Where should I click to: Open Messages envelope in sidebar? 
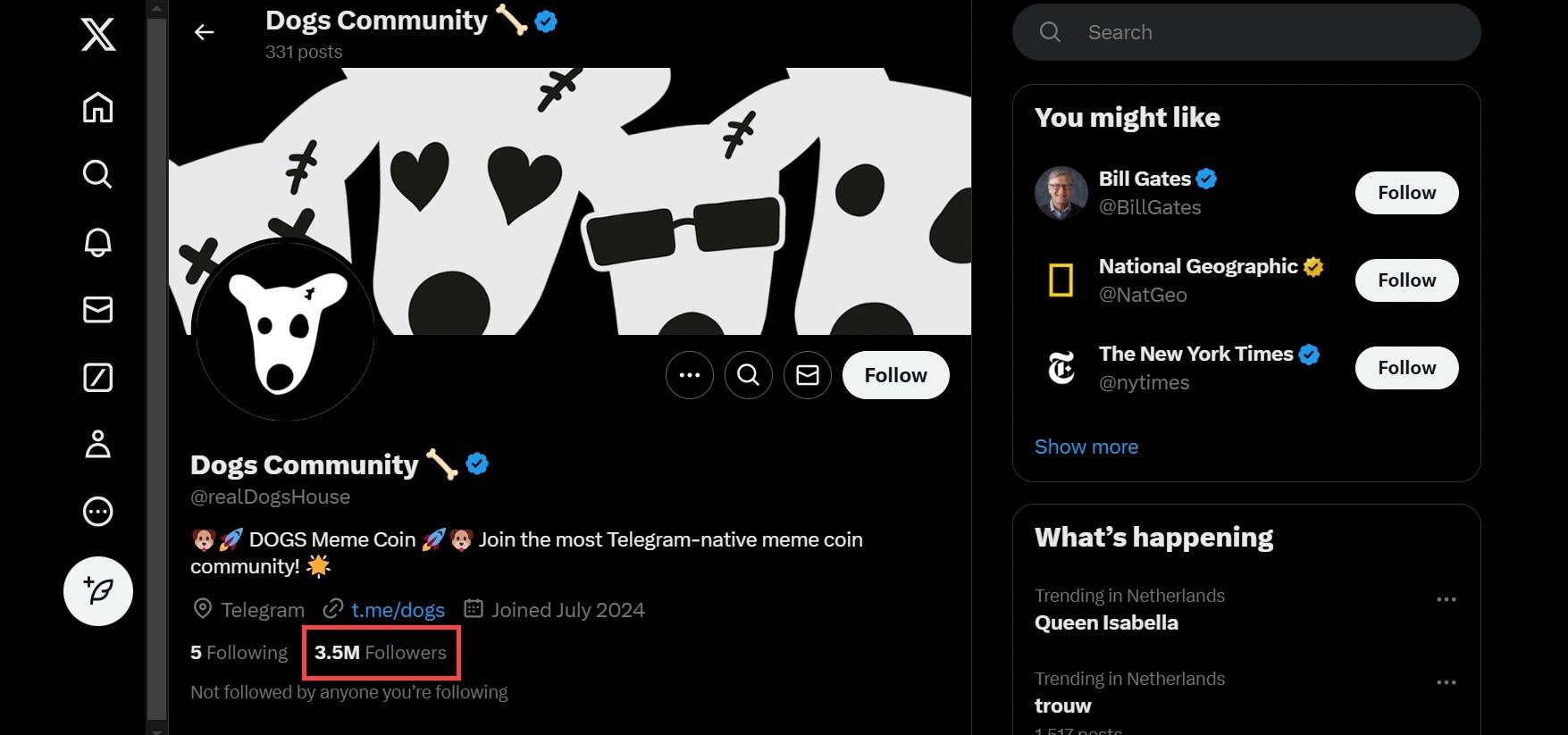pos(97,310)
